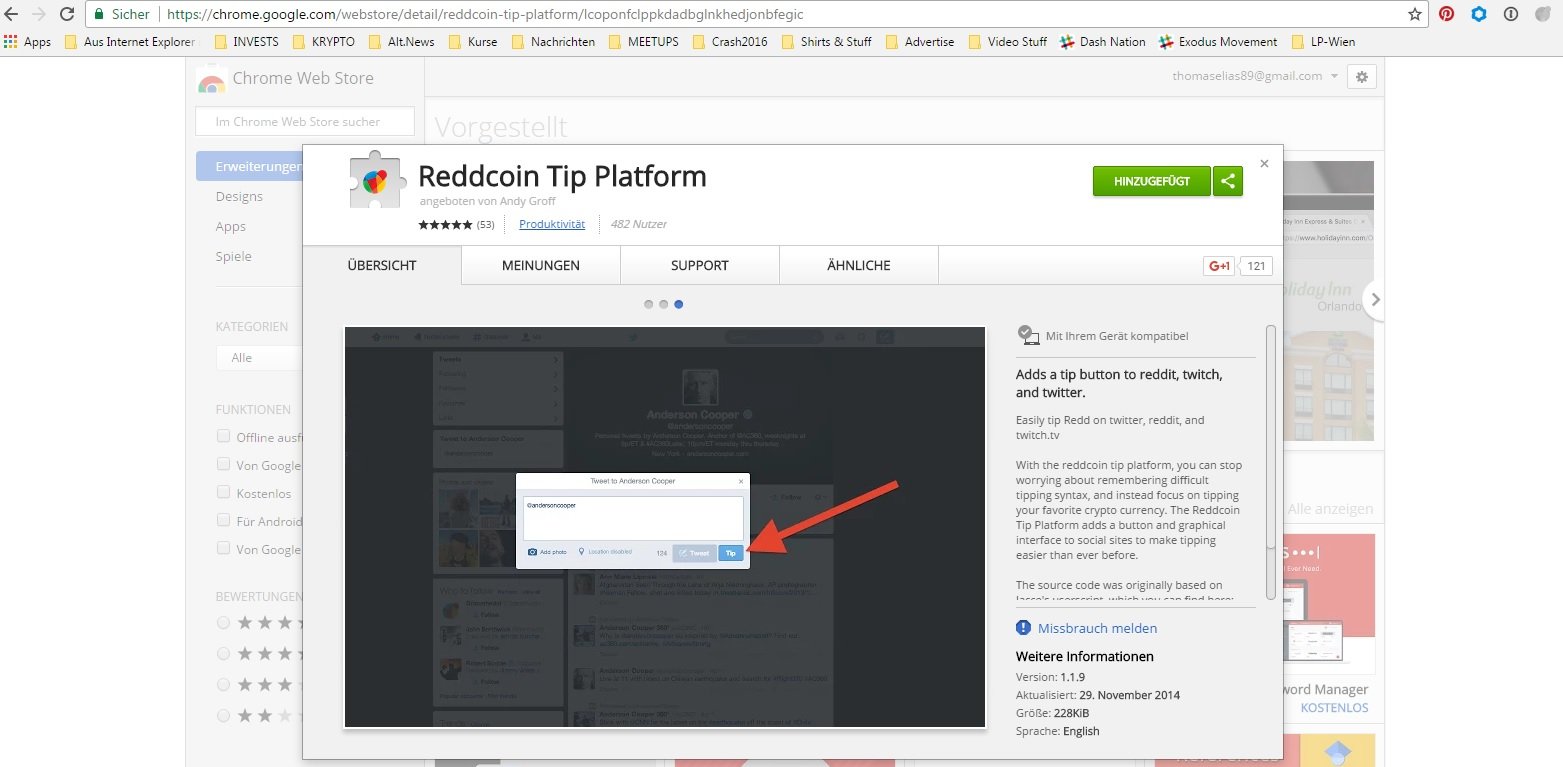Close the Reddcoin Tip Platform dialog
Screen dimensions: 1563x767
pyautogui.click(x=1264, y=164)
